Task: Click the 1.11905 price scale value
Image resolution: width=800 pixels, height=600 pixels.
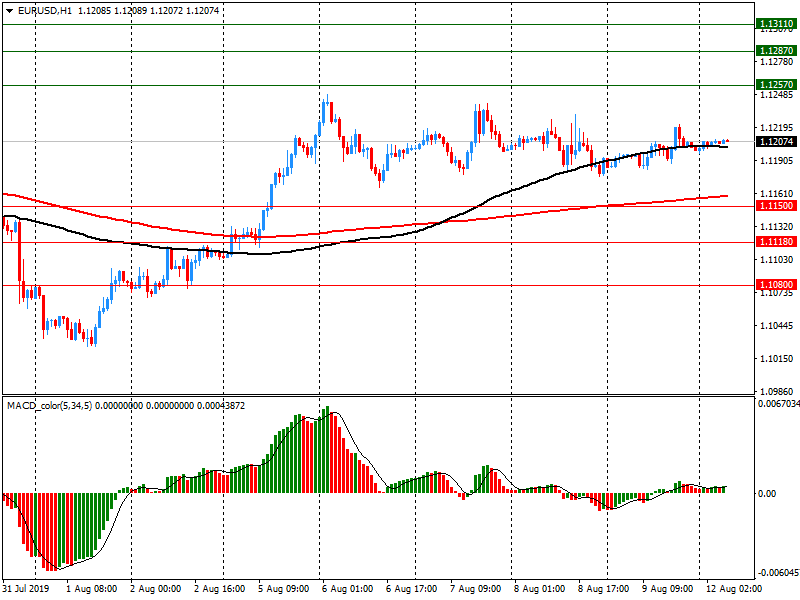Action: 777,161
